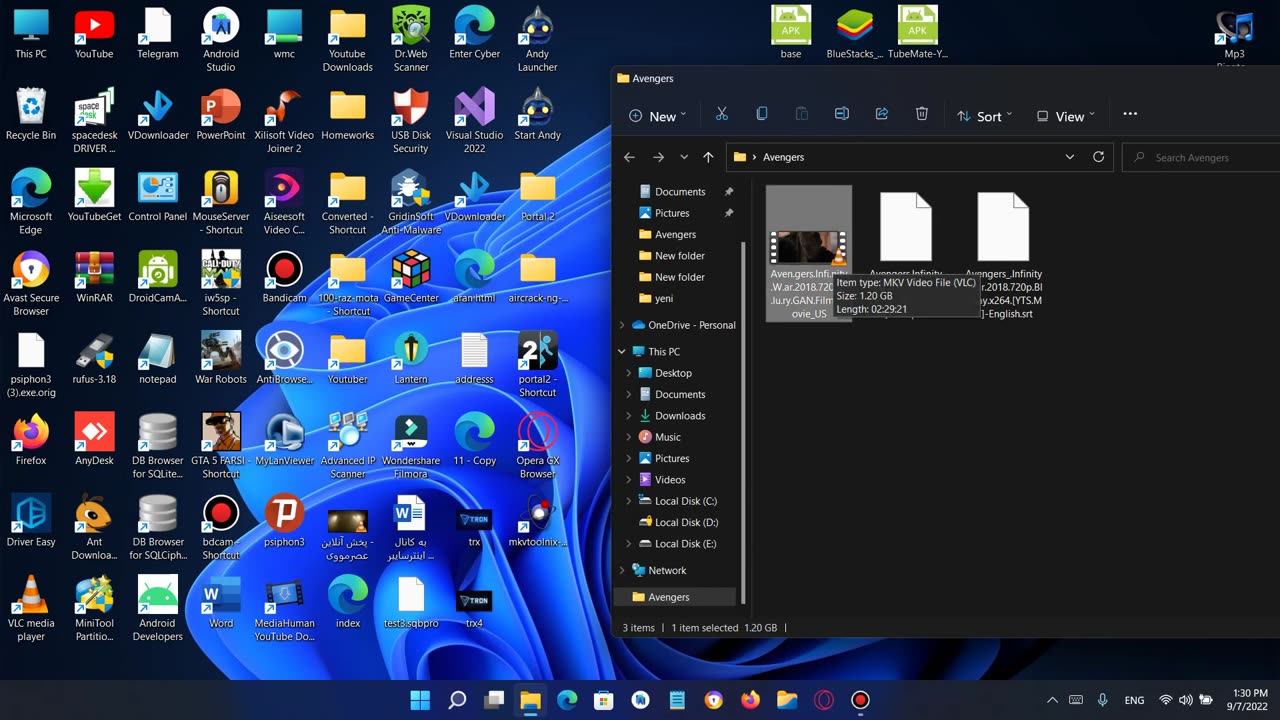
Task: Select the VDownloader icon beside spacedesk
Action: [158, 114]
